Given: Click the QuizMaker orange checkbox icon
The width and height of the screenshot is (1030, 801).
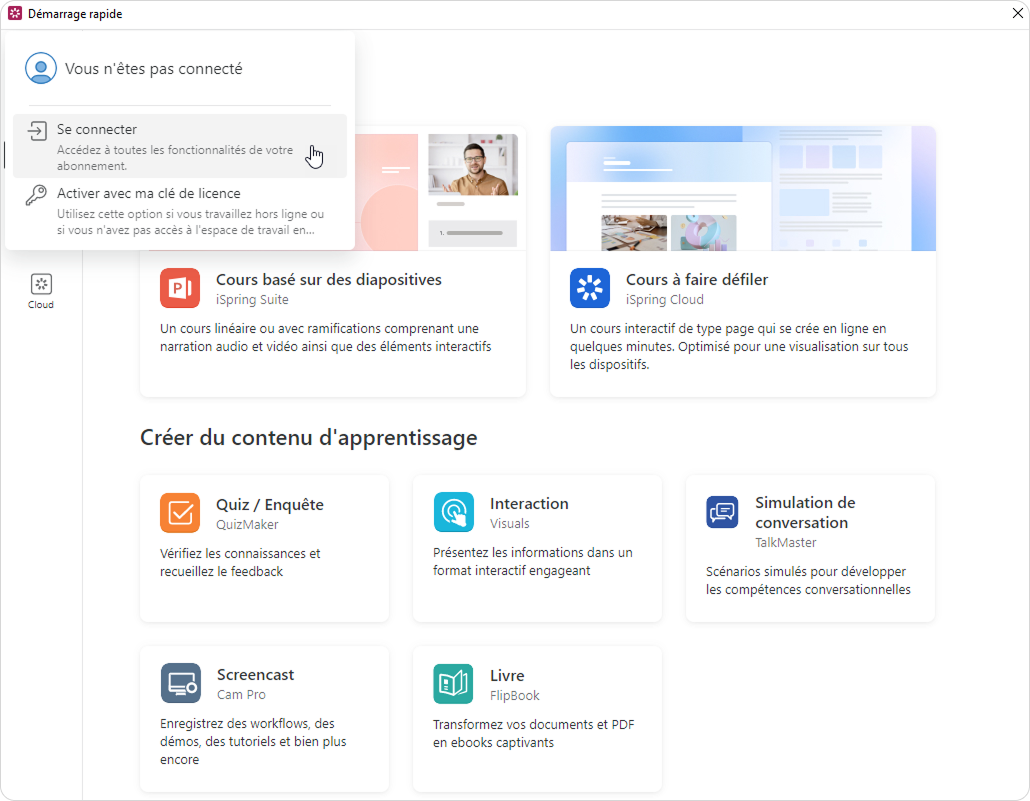Looking at the screenshot, I should (x=180, y=513).
